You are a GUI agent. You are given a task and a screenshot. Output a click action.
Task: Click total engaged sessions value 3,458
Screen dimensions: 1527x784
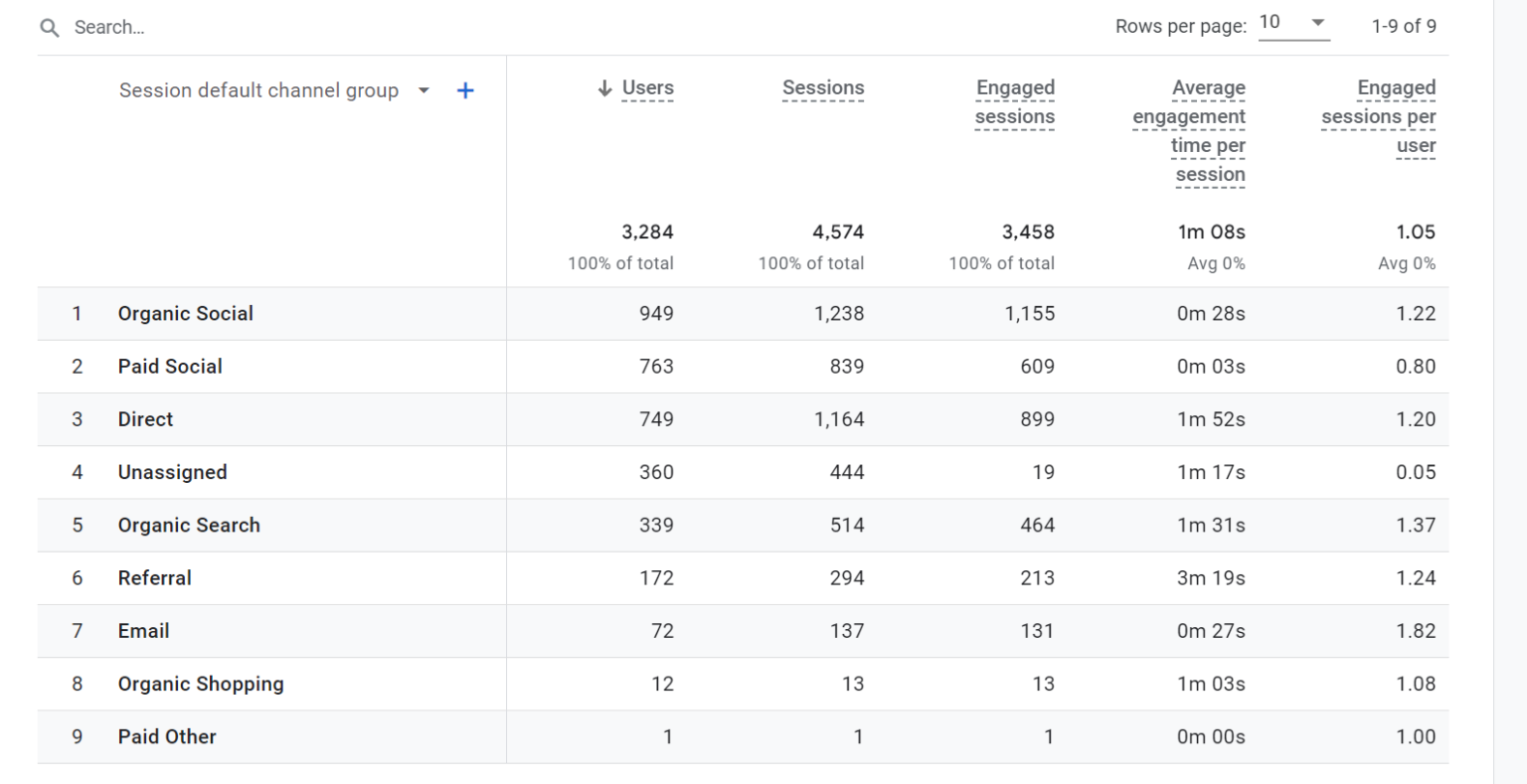1028,233
